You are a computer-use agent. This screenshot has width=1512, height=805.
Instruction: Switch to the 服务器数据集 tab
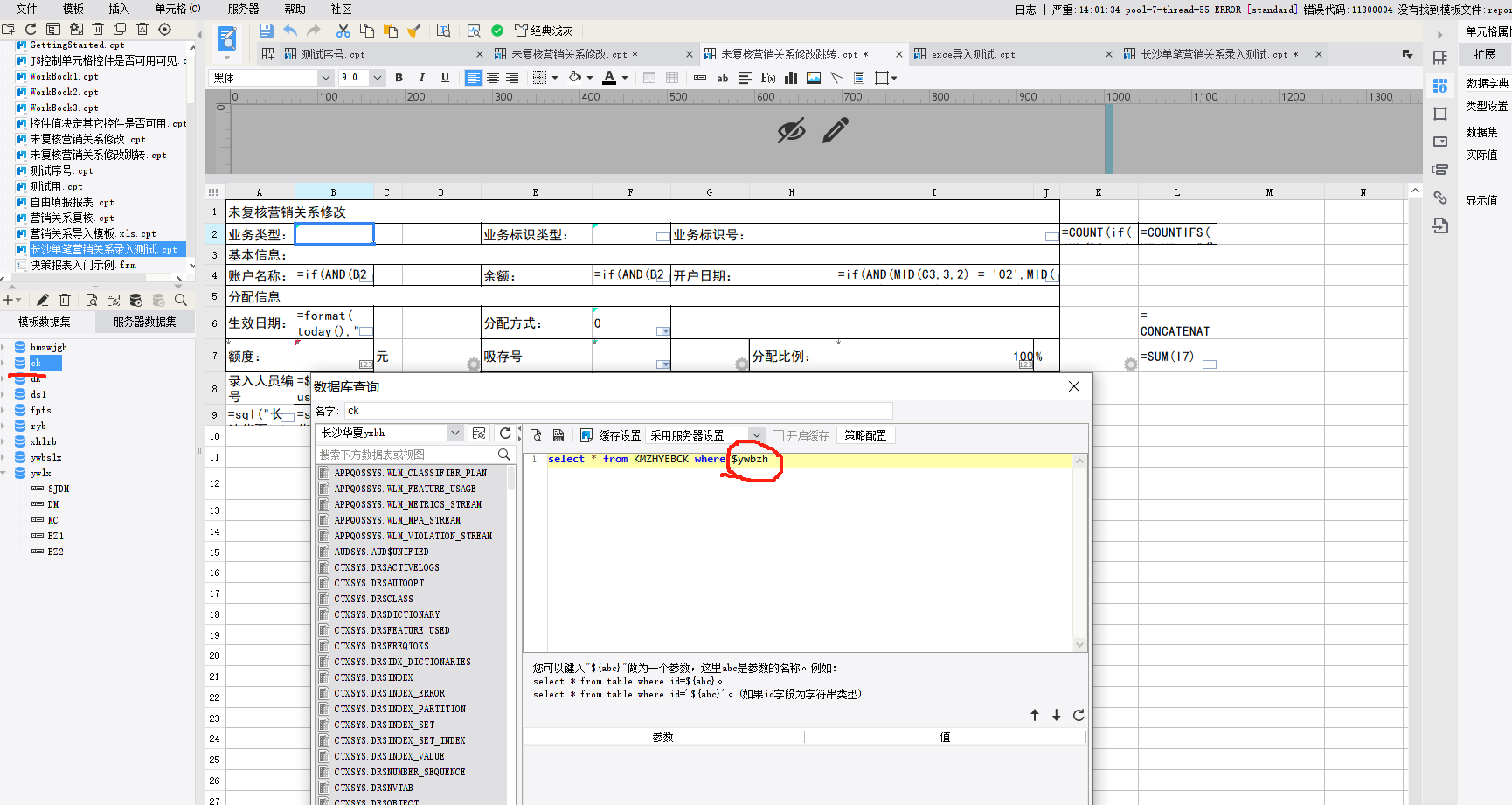tap(144, 322)
